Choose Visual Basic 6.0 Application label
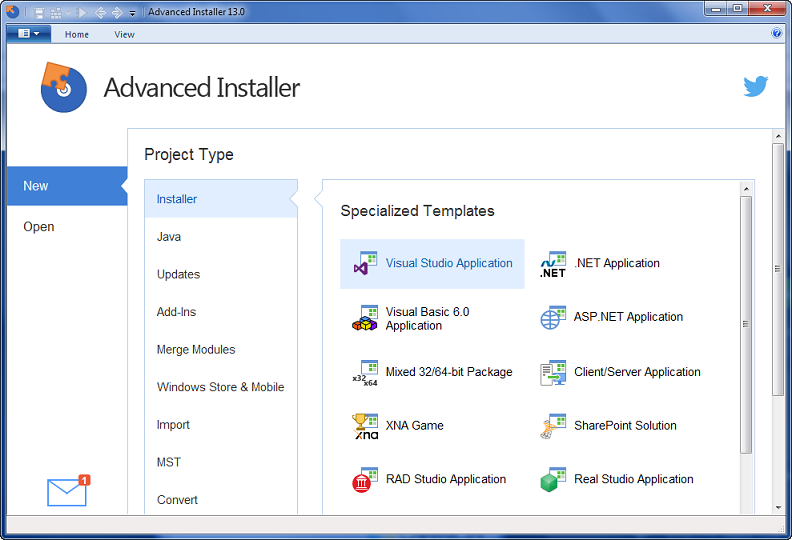 pyautogui.click(x=427, y=319)
